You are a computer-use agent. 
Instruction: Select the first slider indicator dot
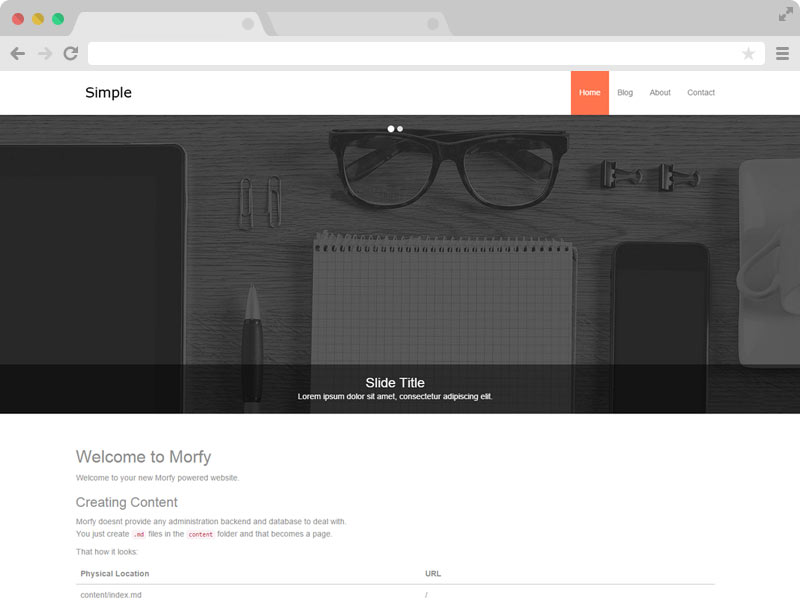click(391, 129)
